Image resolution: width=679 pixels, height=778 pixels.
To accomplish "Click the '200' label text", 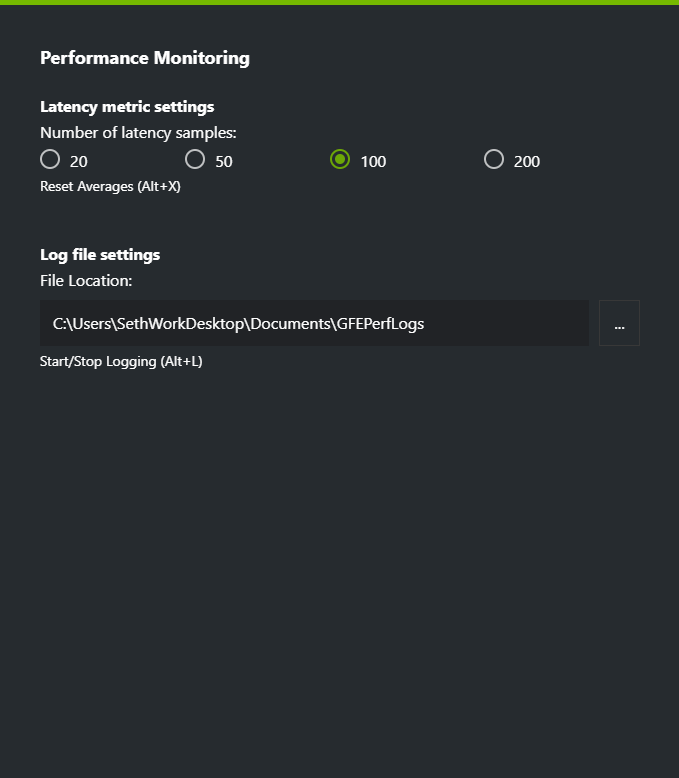I will 527,161.
